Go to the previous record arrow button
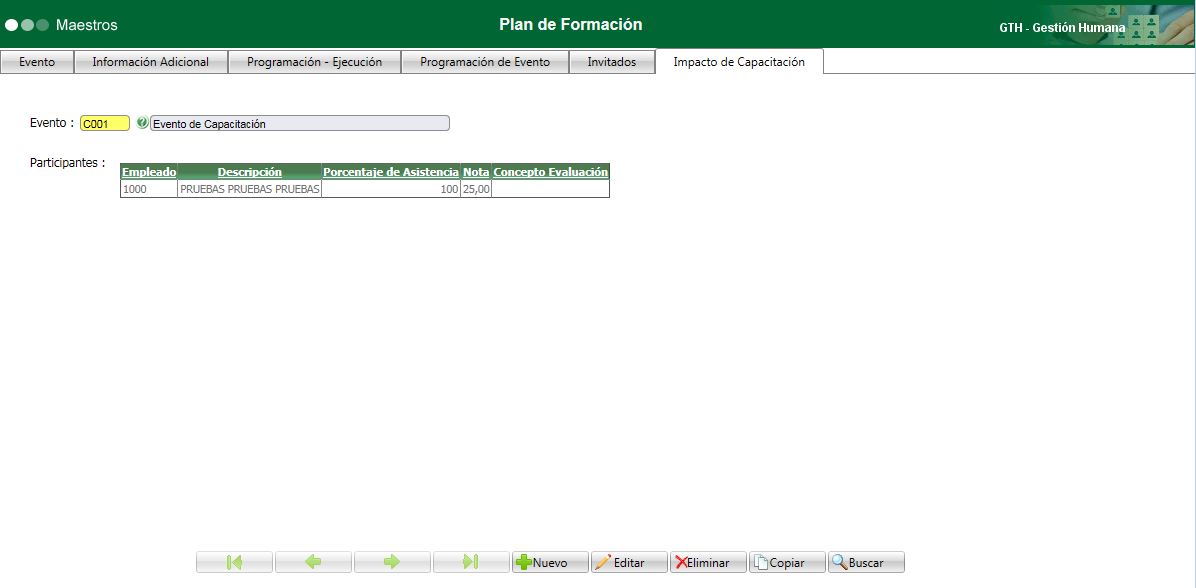This screenshot has width=1196, height=588. pos(313,562)
